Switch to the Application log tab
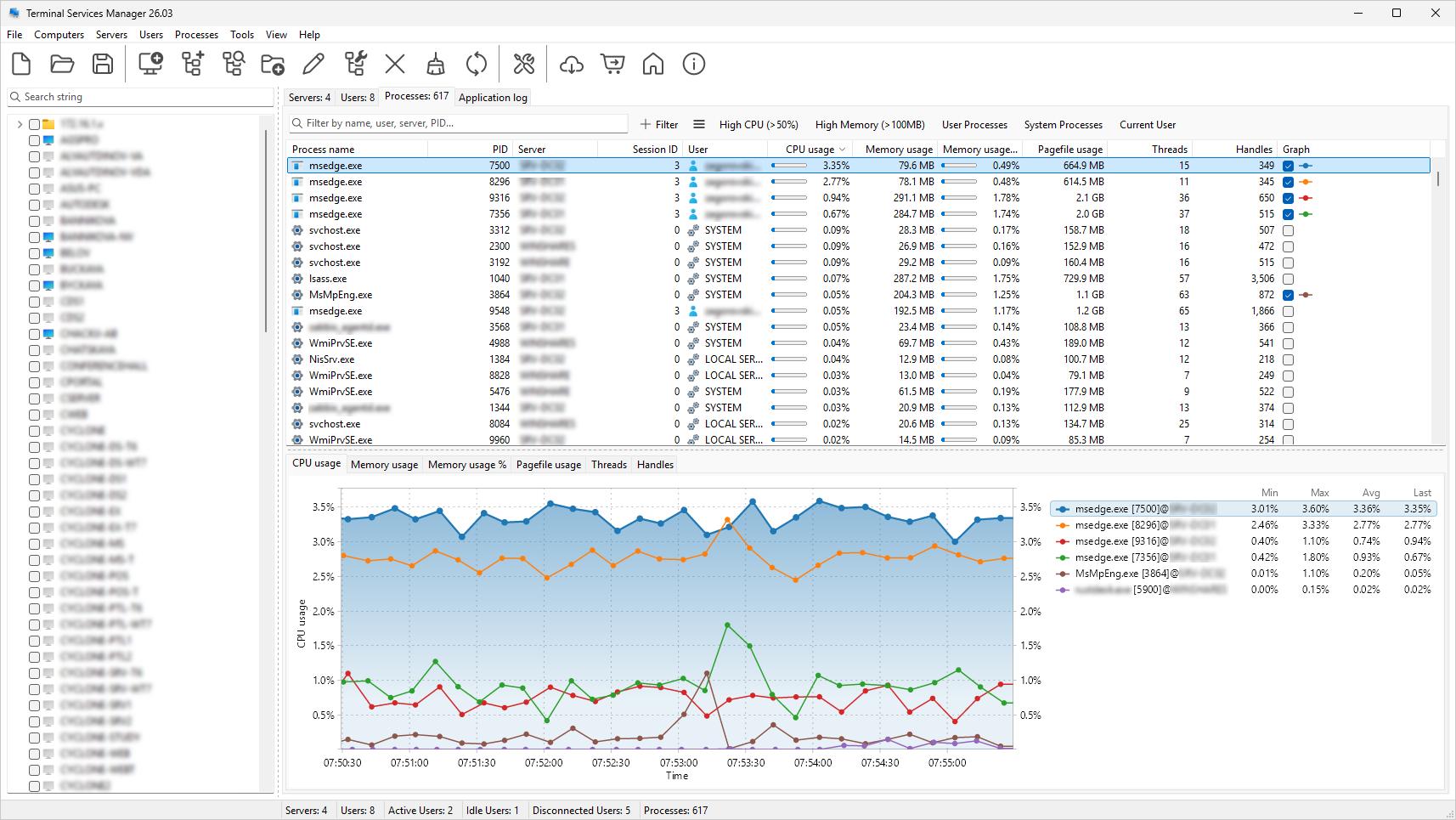 [493, 98]
